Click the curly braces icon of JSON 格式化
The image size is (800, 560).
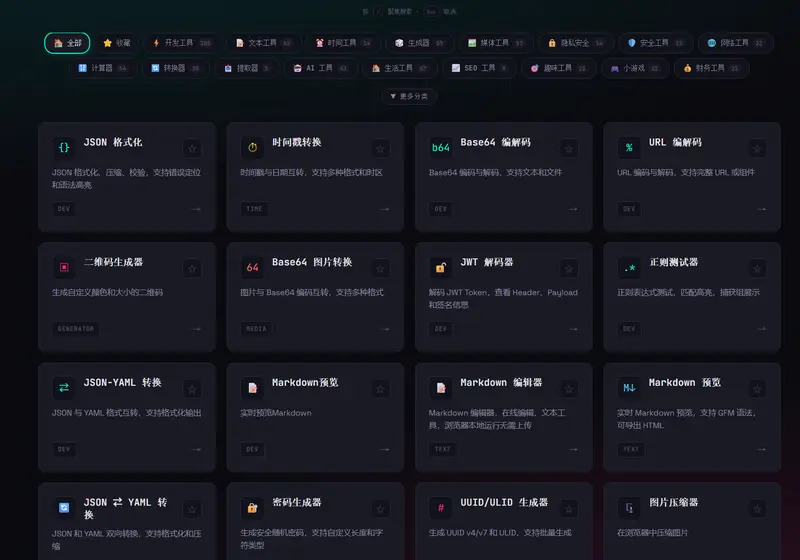(64, 147)
